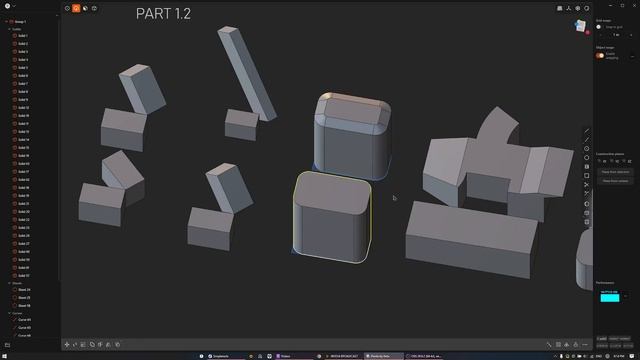
Task: Click the fourth viewport option icon top right
Action: 587,8
